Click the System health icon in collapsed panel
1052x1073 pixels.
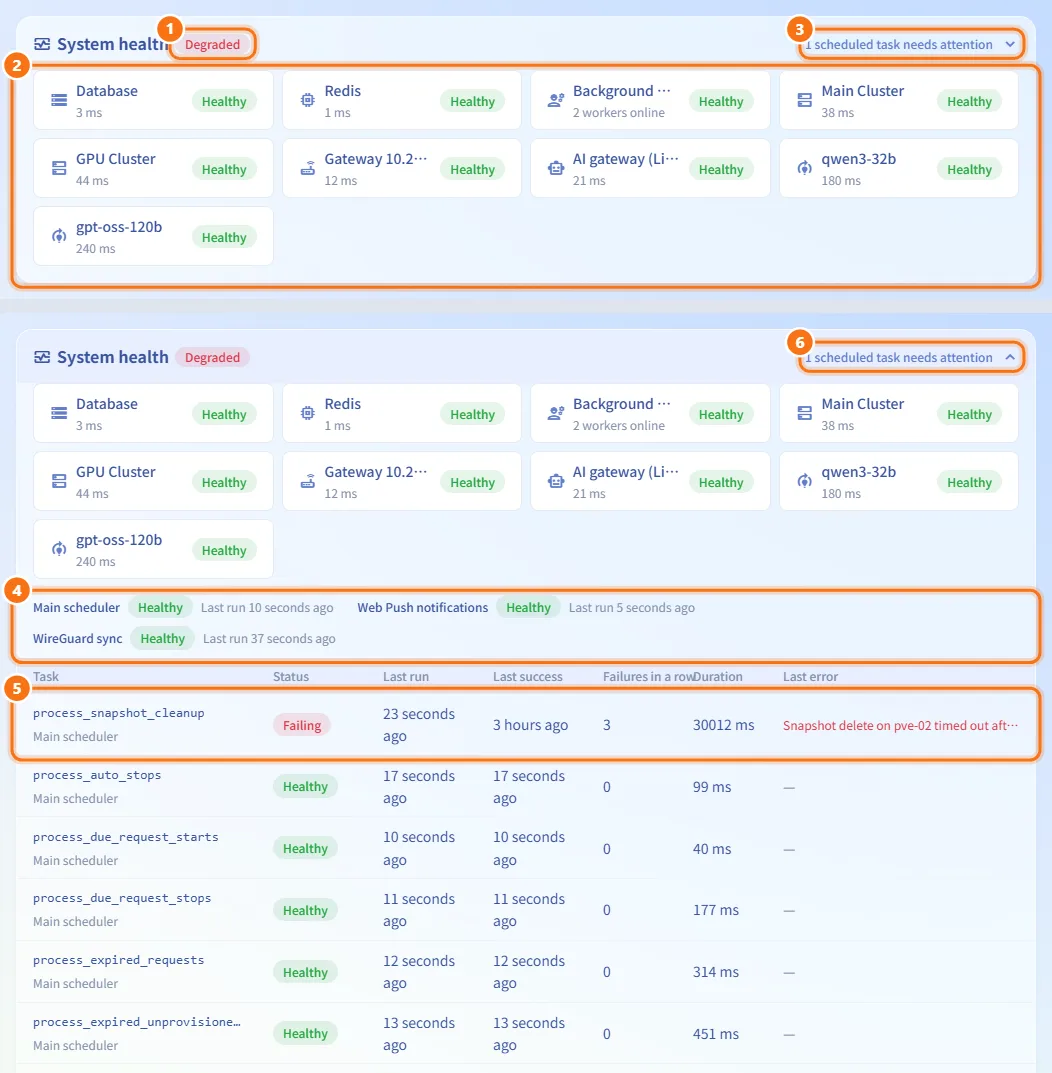(42, 44)
